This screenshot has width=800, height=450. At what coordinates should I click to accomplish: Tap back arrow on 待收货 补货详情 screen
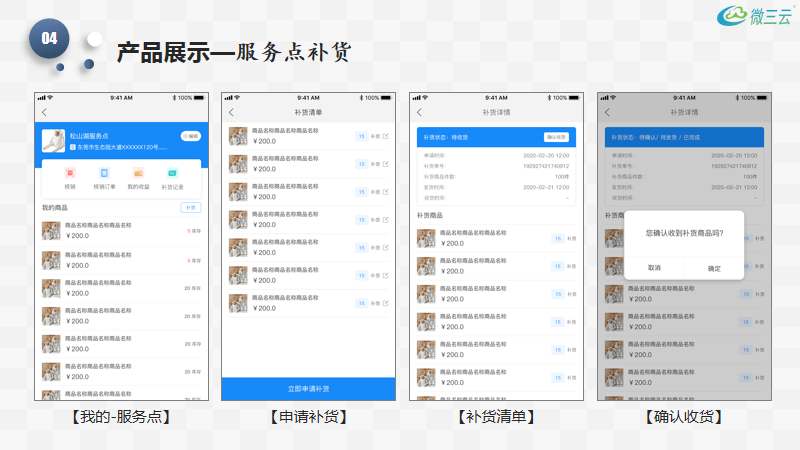pos(419,112)
